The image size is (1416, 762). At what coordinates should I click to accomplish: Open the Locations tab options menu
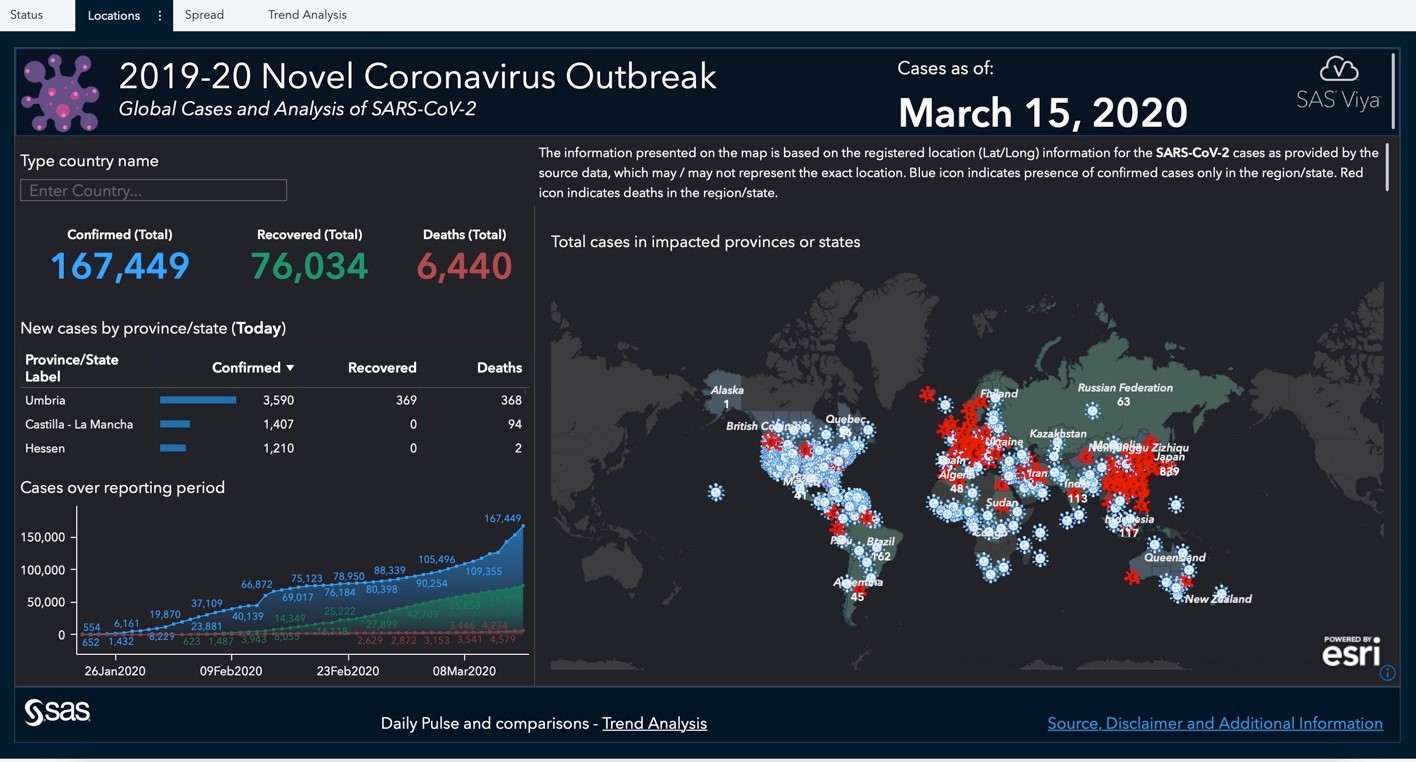click(160, 16)
